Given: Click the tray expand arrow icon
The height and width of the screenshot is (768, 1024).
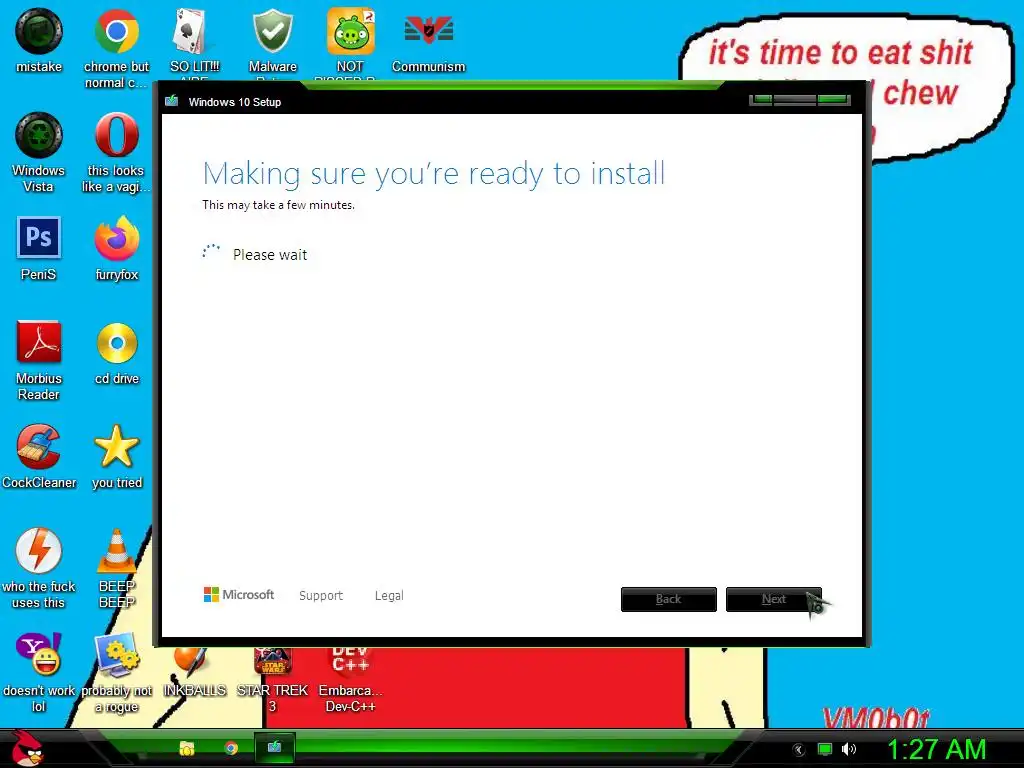Looking at the screenshot, I should coord(798,750).
